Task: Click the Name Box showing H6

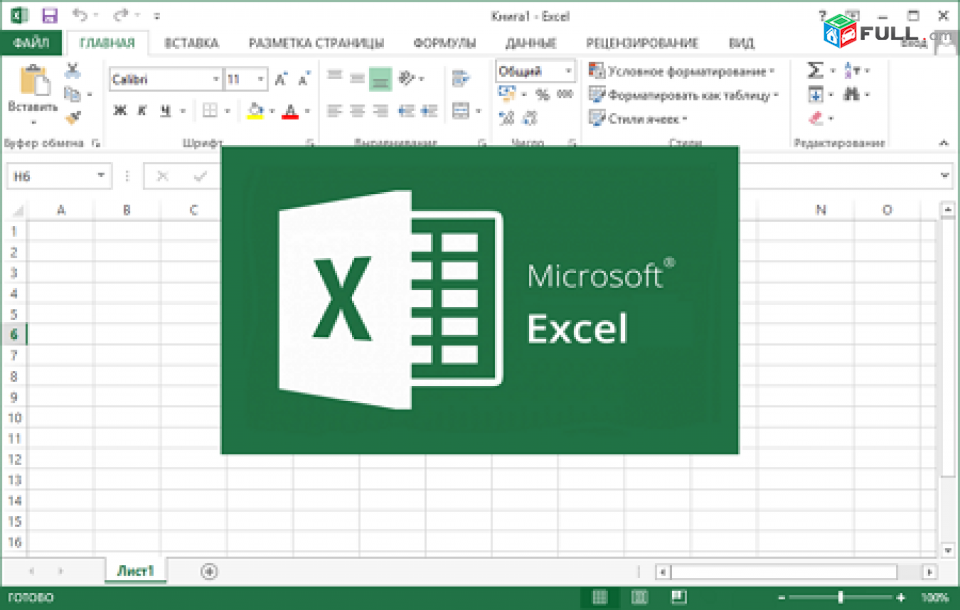Action: coord(59,176)
